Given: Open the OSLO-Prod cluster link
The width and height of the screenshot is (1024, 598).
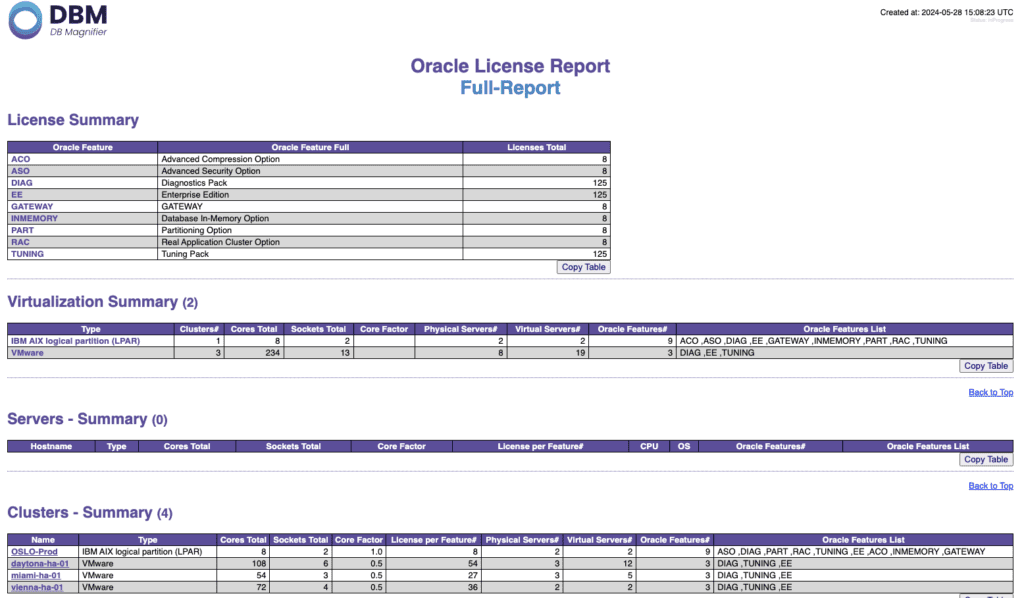Looking at the screenshot, I should (34, 552).
